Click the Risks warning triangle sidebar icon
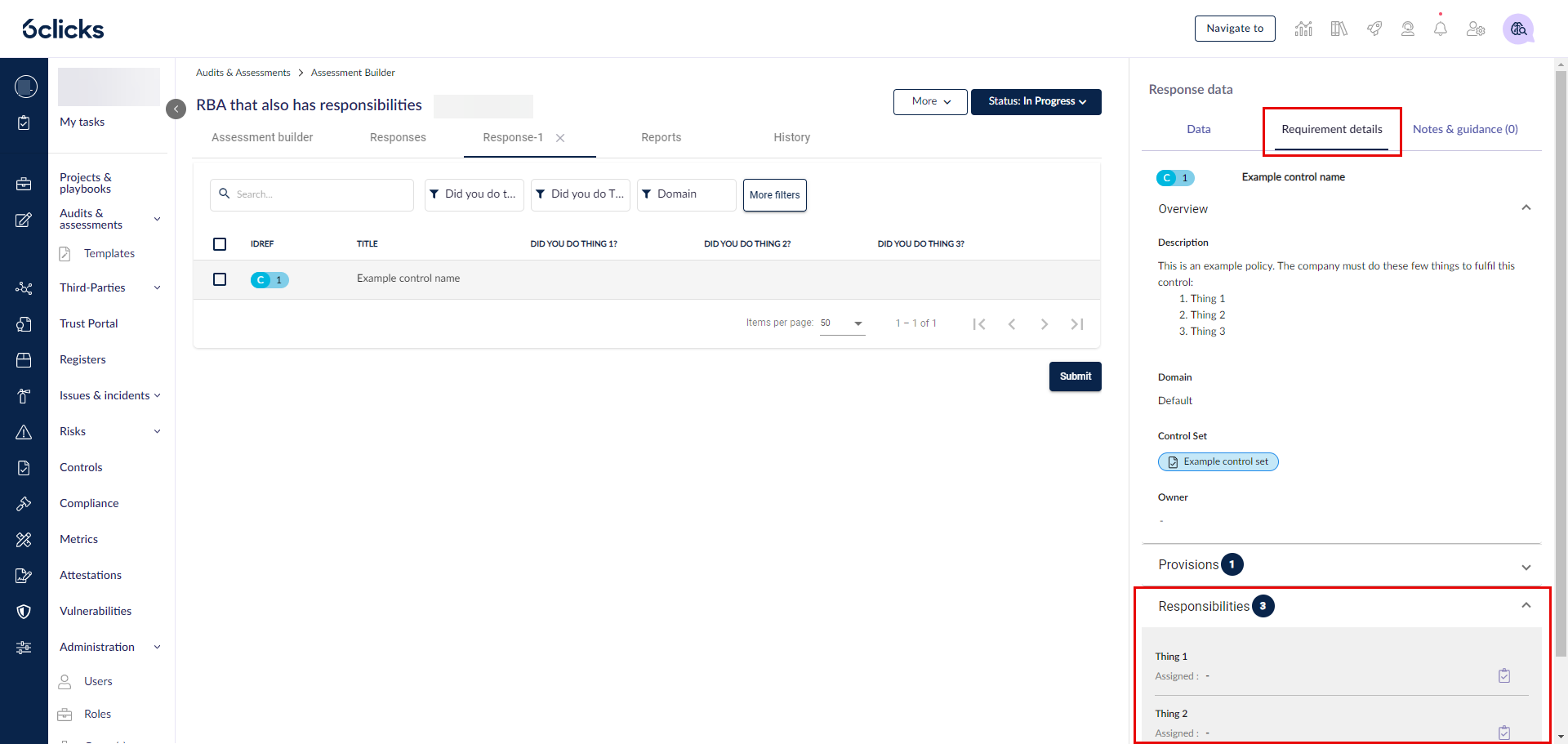 [x=24, y=432]
